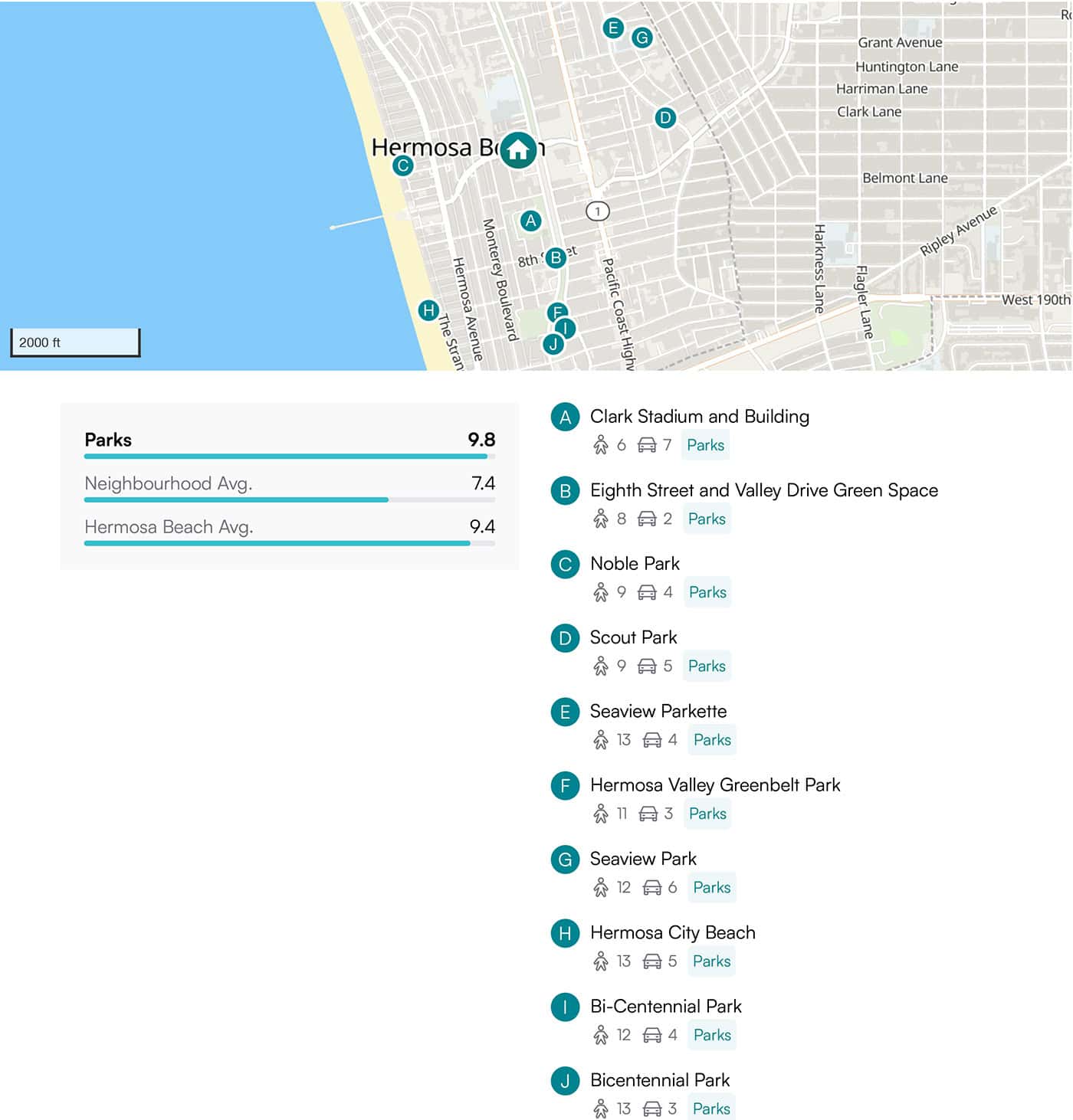Viewport: 1073px width, 1120px height.
Task: Select map pin J at bottom of map
Action: coord(553,345)
